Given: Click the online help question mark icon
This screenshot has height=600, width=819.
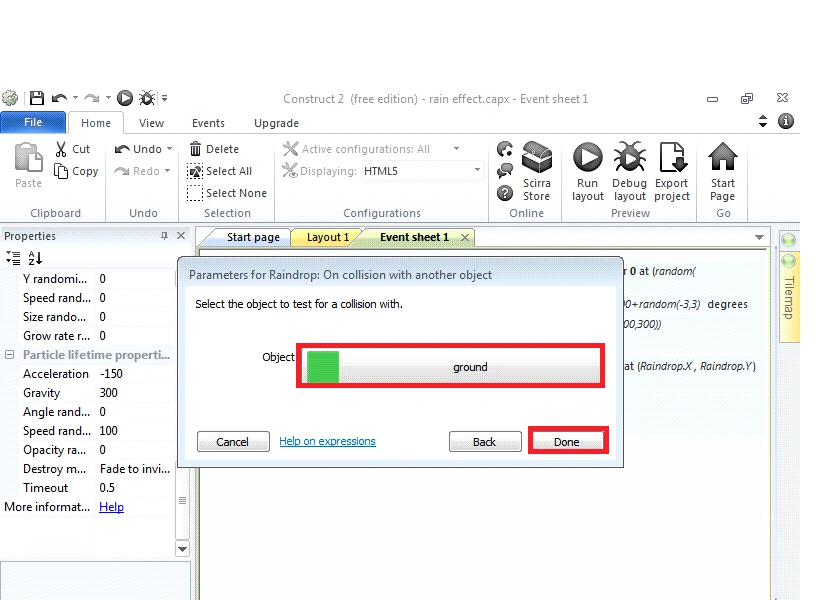Looking at the screenshot, I should coord(505,193).
